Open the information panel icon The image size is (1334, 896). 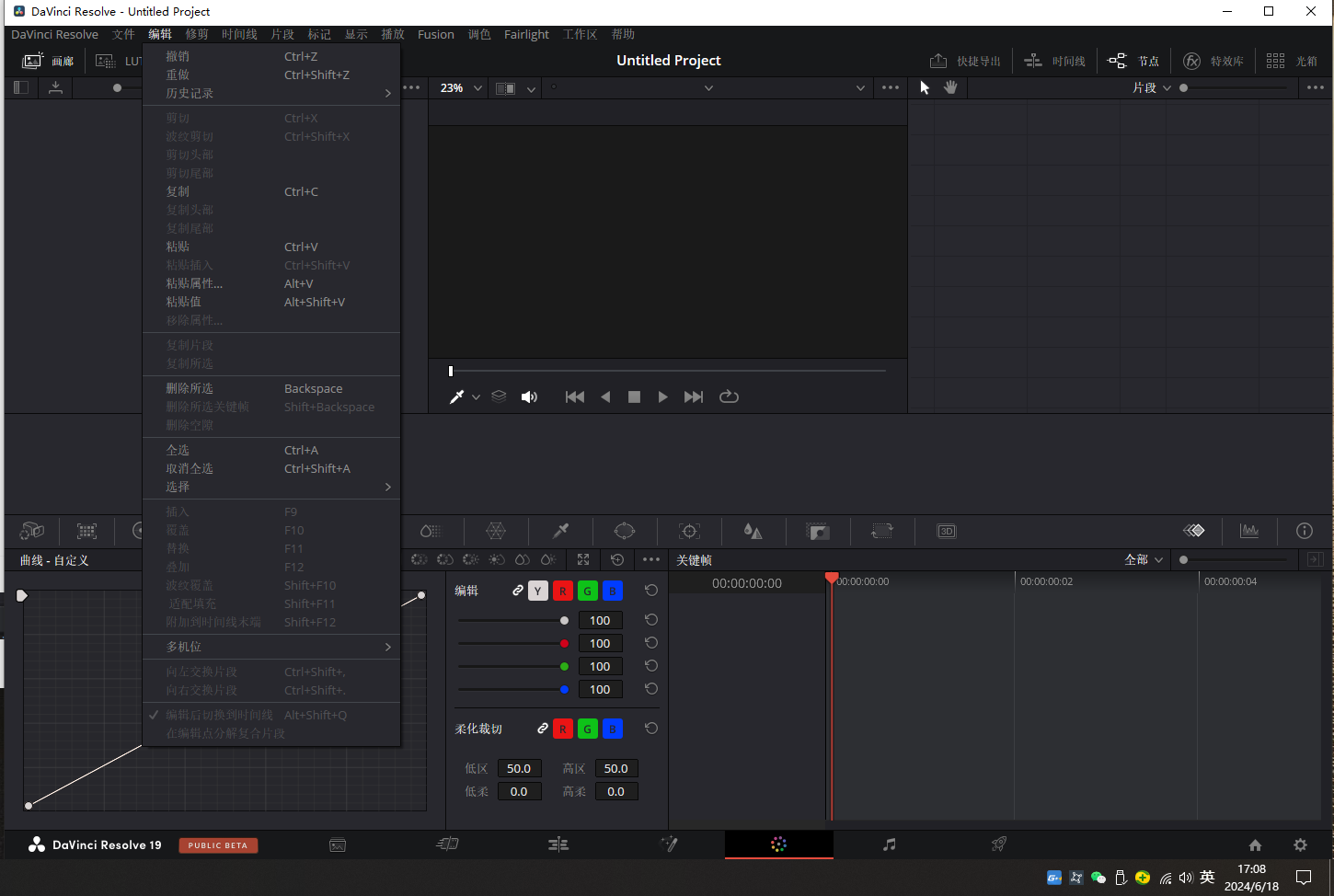pos(1304,531)
